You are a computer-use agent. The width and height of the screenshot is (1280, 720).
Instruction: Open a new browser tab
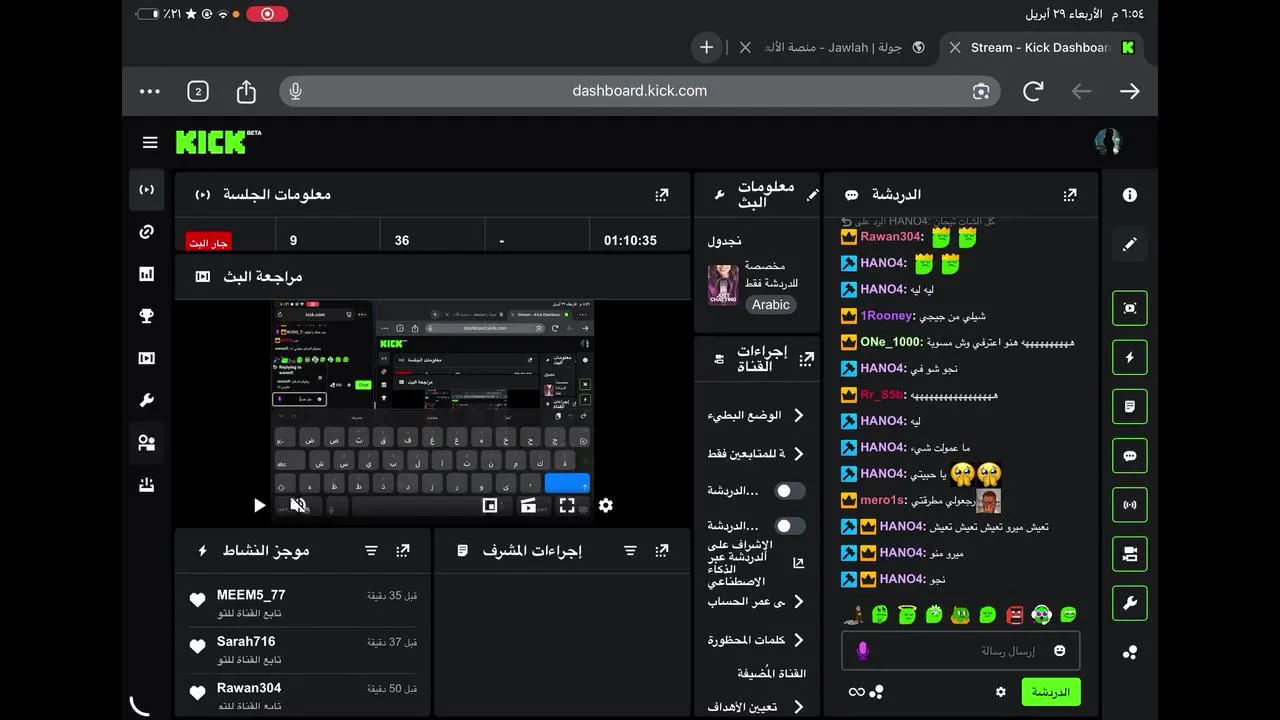point(706,47)
